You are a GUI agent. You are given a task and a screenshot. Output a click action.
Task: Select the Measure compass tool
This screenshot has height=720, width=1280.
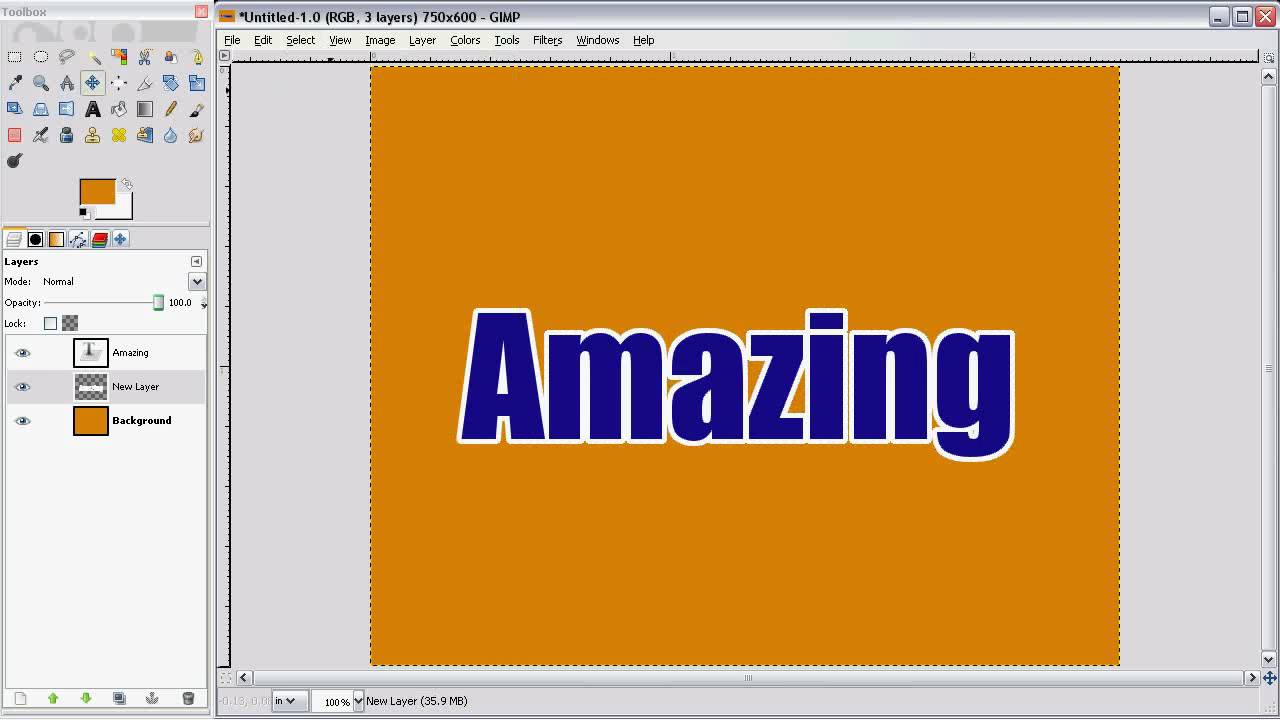click(66, 83)
